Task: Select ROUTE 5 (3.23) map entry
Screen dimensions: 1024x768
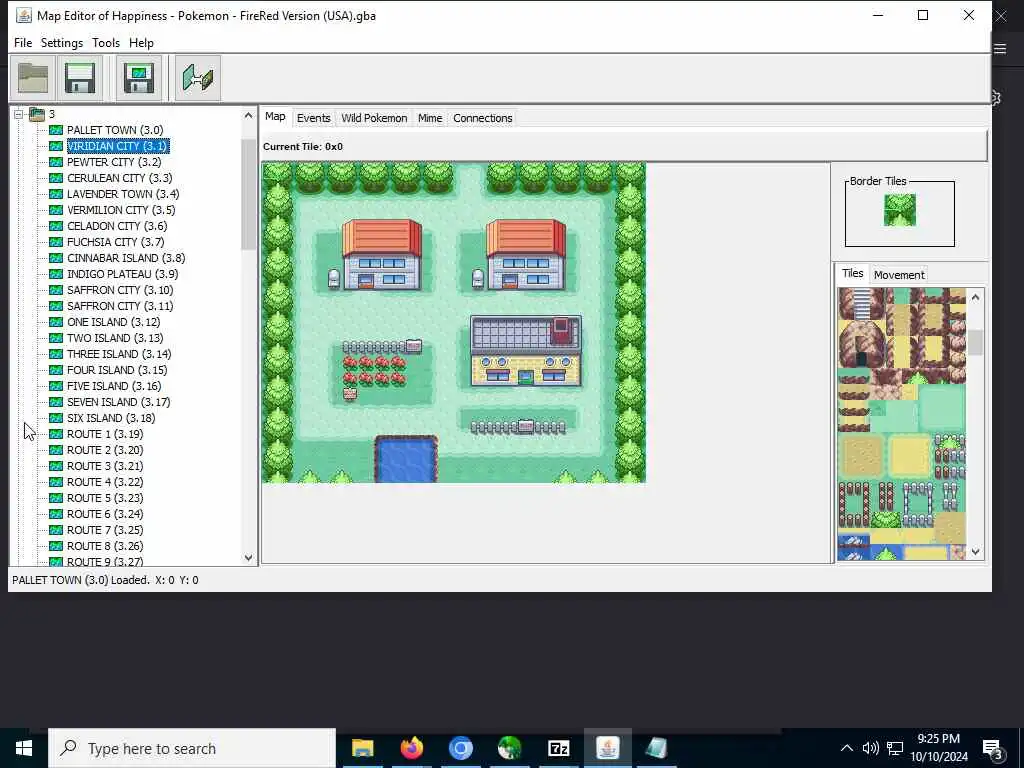Action: (x=104, y=498)
